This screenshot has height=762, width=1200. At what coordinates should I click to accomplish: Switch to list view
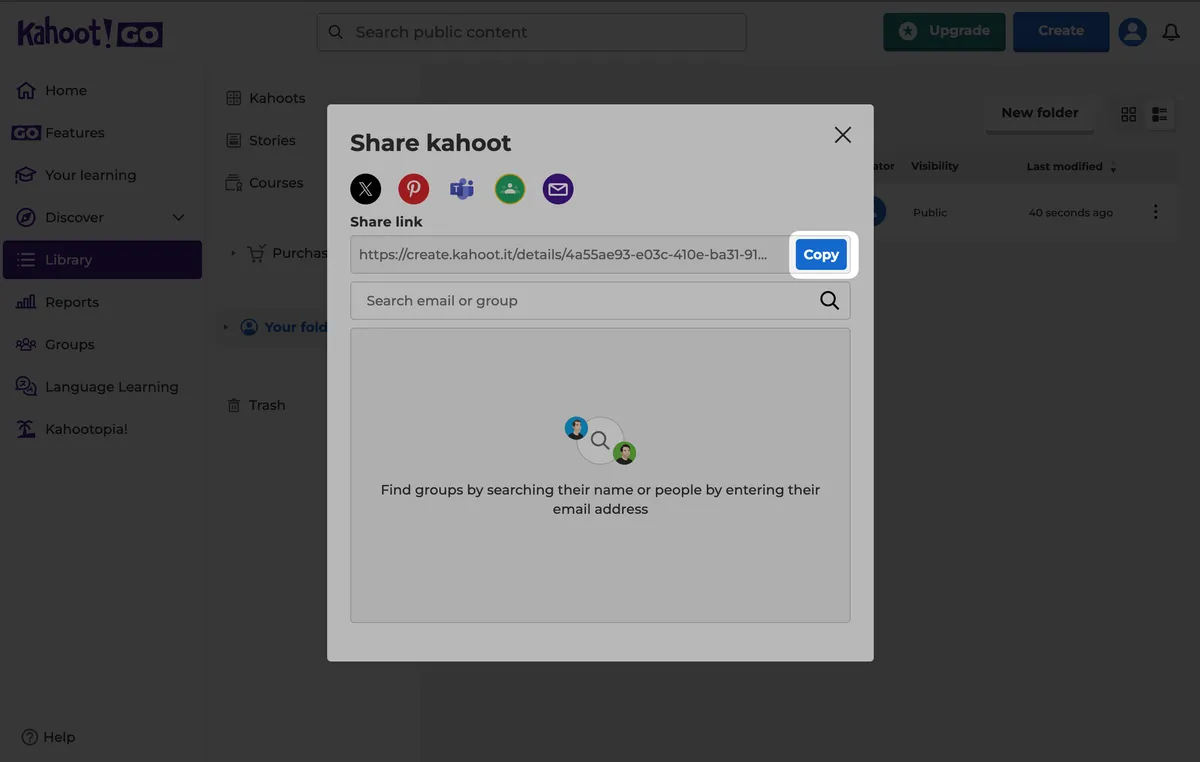click(x=1160, y=114)
